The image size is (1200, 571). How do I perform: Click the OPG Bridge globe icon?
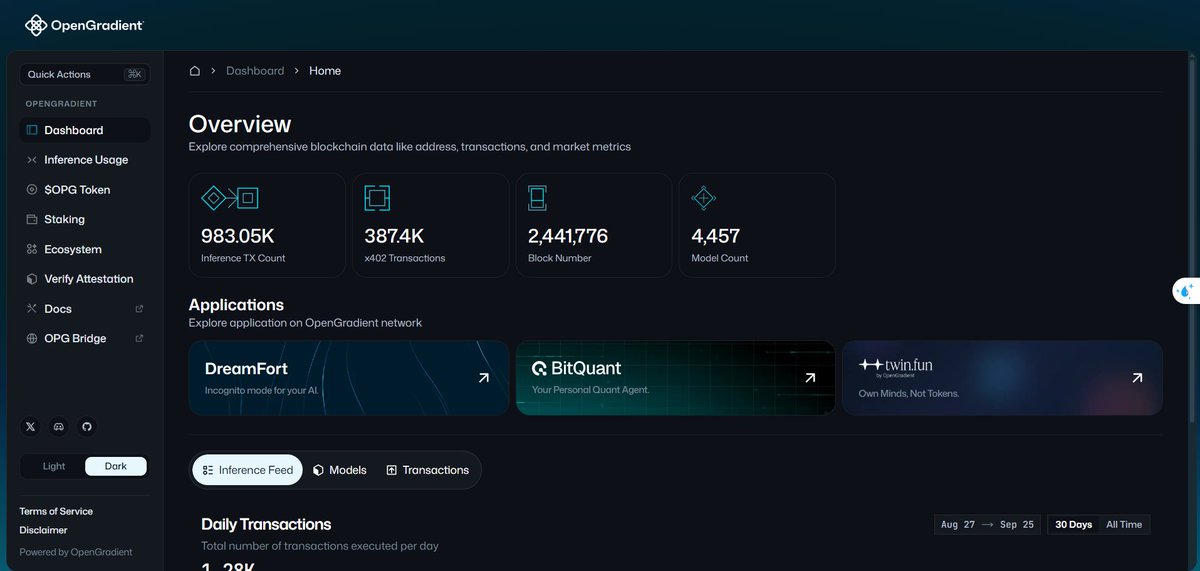[x=32, y=338]
